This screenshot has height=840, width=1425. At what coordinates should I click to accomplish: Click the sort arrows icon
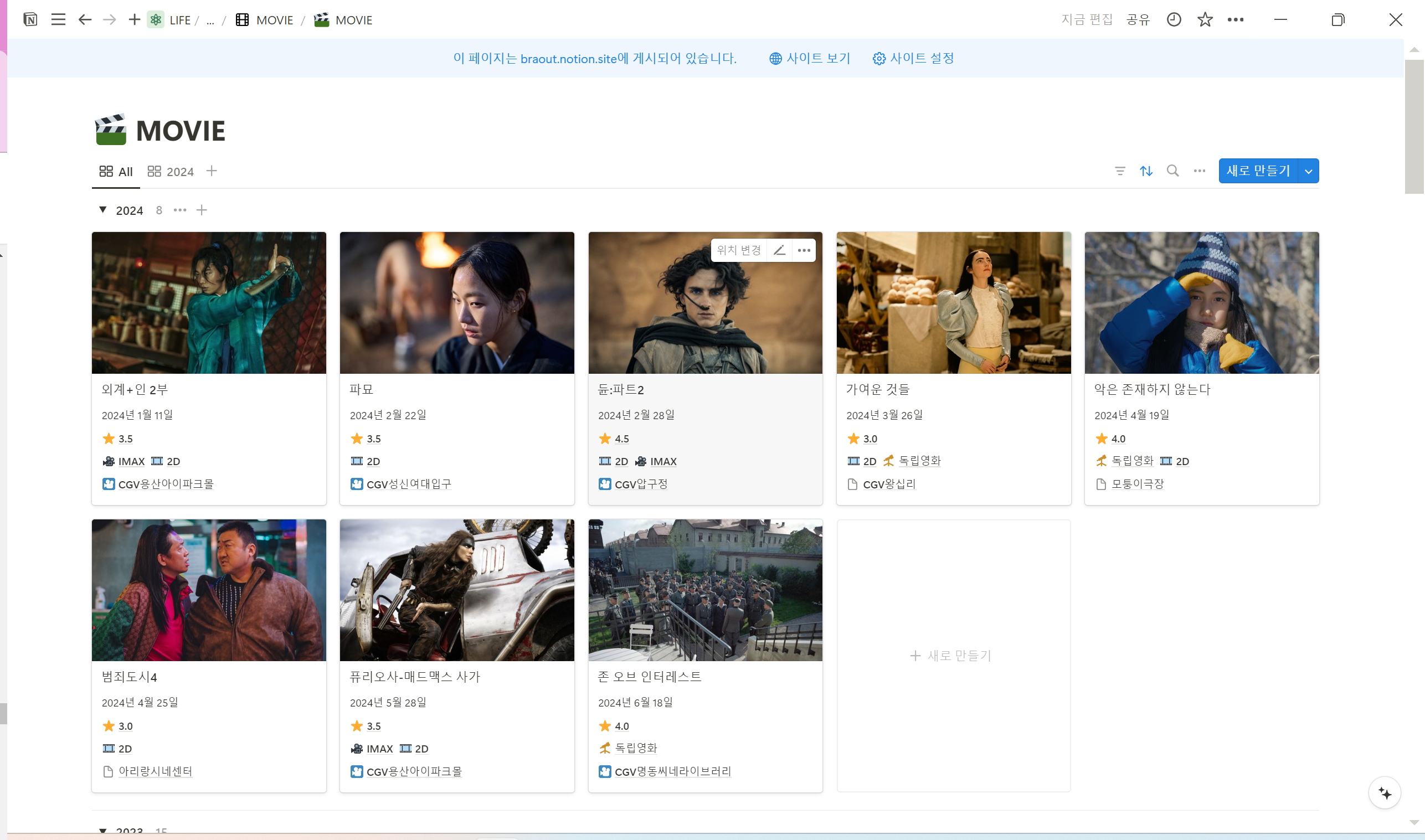(1146, 171)
